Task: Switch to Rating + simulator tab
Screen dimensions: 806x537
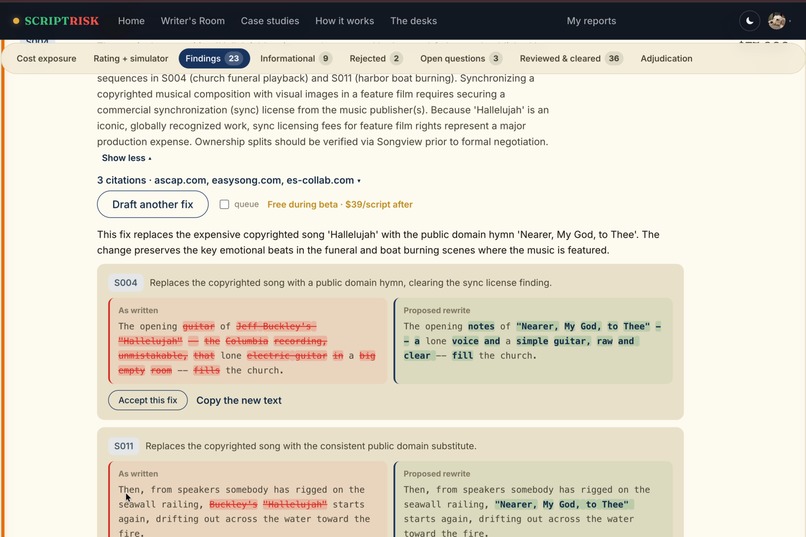Action: pyautogui.click(x=131, y=59)
